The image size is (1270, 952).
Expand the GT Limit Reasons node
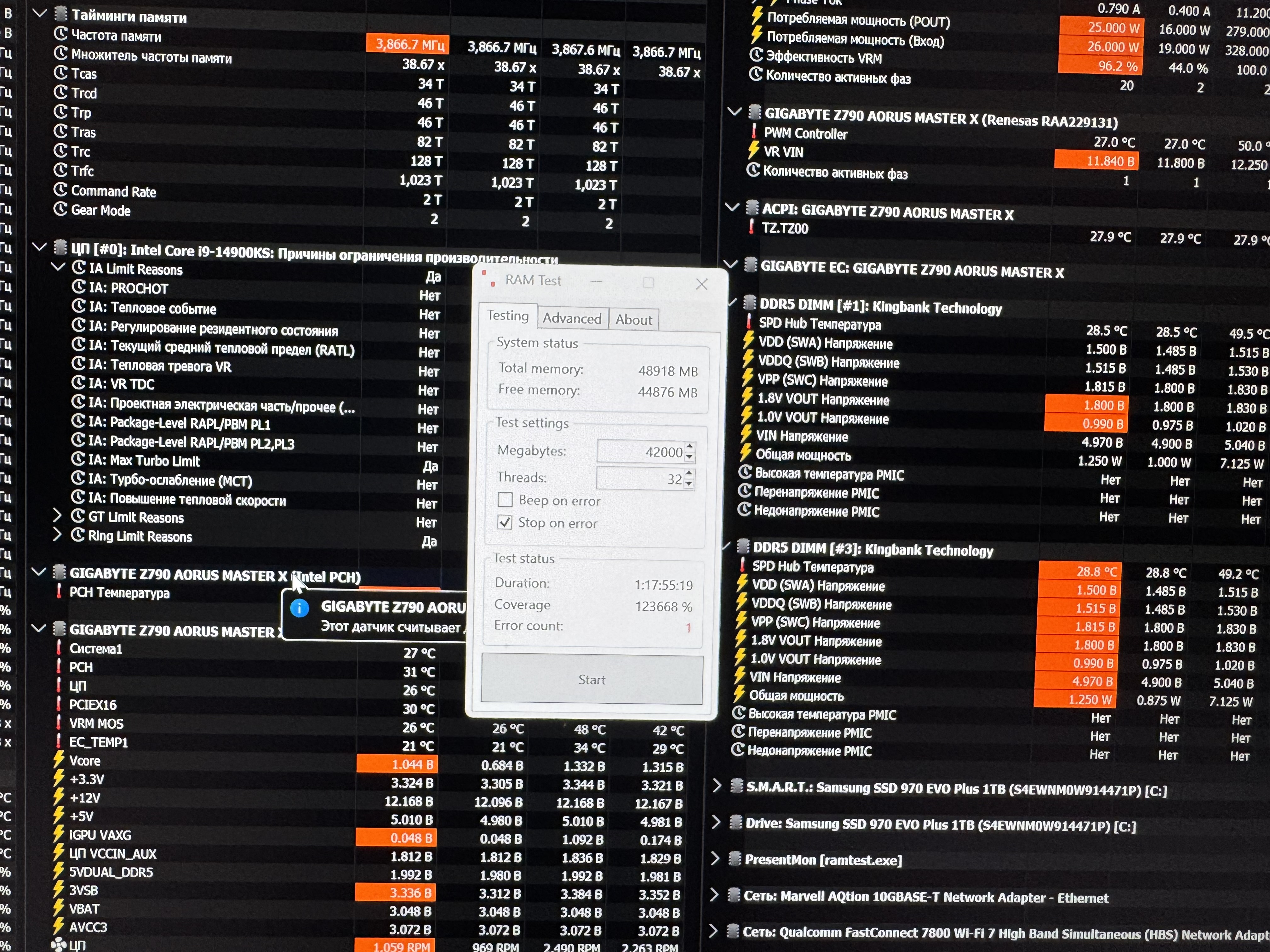[x=57, y=516]
